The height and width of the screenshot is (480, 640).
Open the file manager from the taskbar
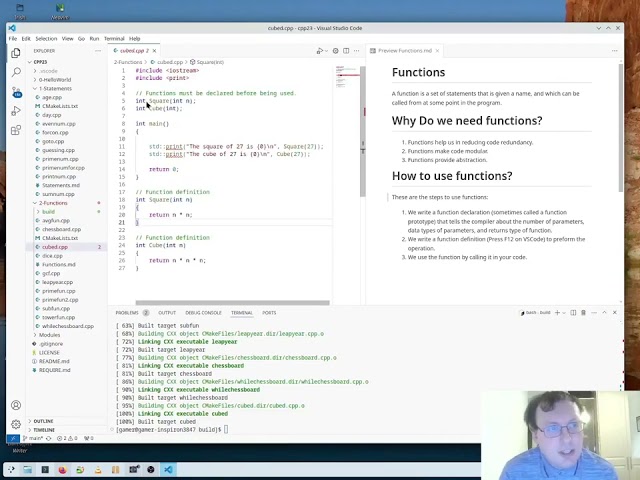coord(27,470)
